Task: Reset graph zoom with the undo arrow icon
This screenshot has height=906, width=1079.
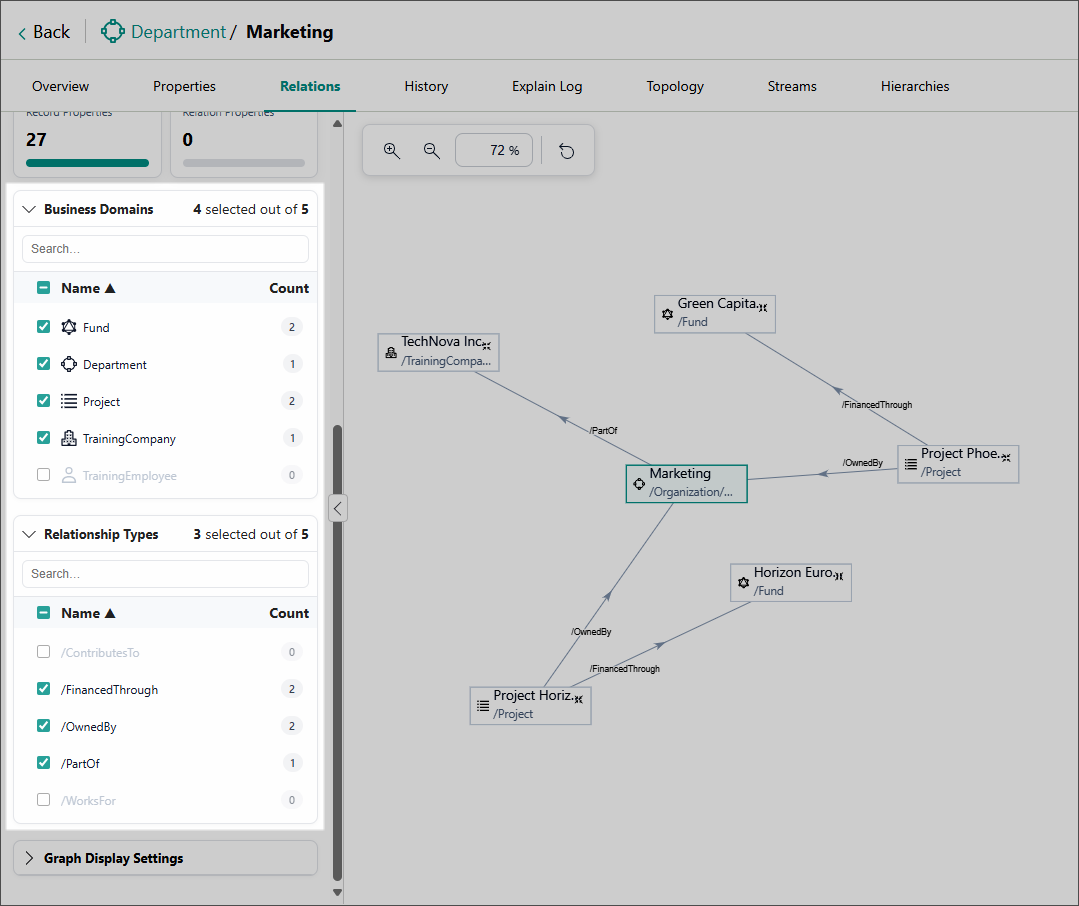Action: (x=567, y=151)
